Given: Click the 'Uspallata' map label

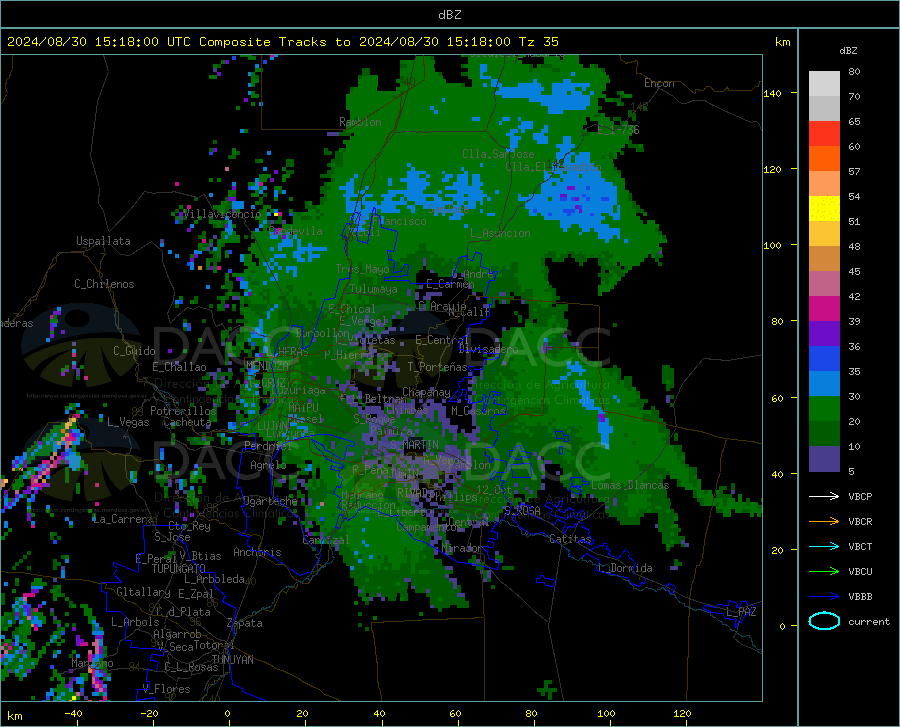Looking at the screenshot, I should click(x=103, y=242).
